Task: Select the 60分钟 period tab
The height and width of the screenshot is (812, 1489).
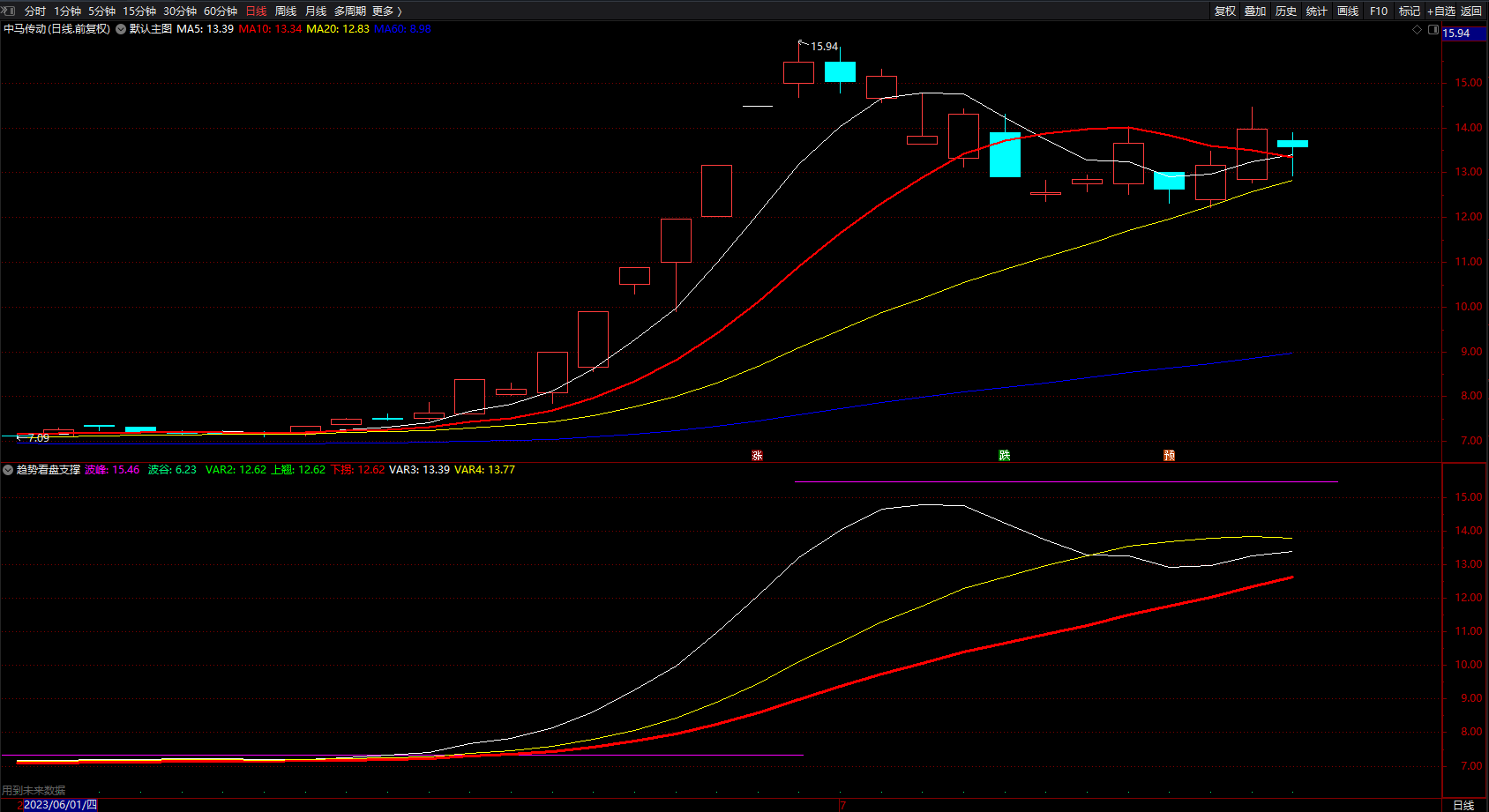Action: [221, 11]
